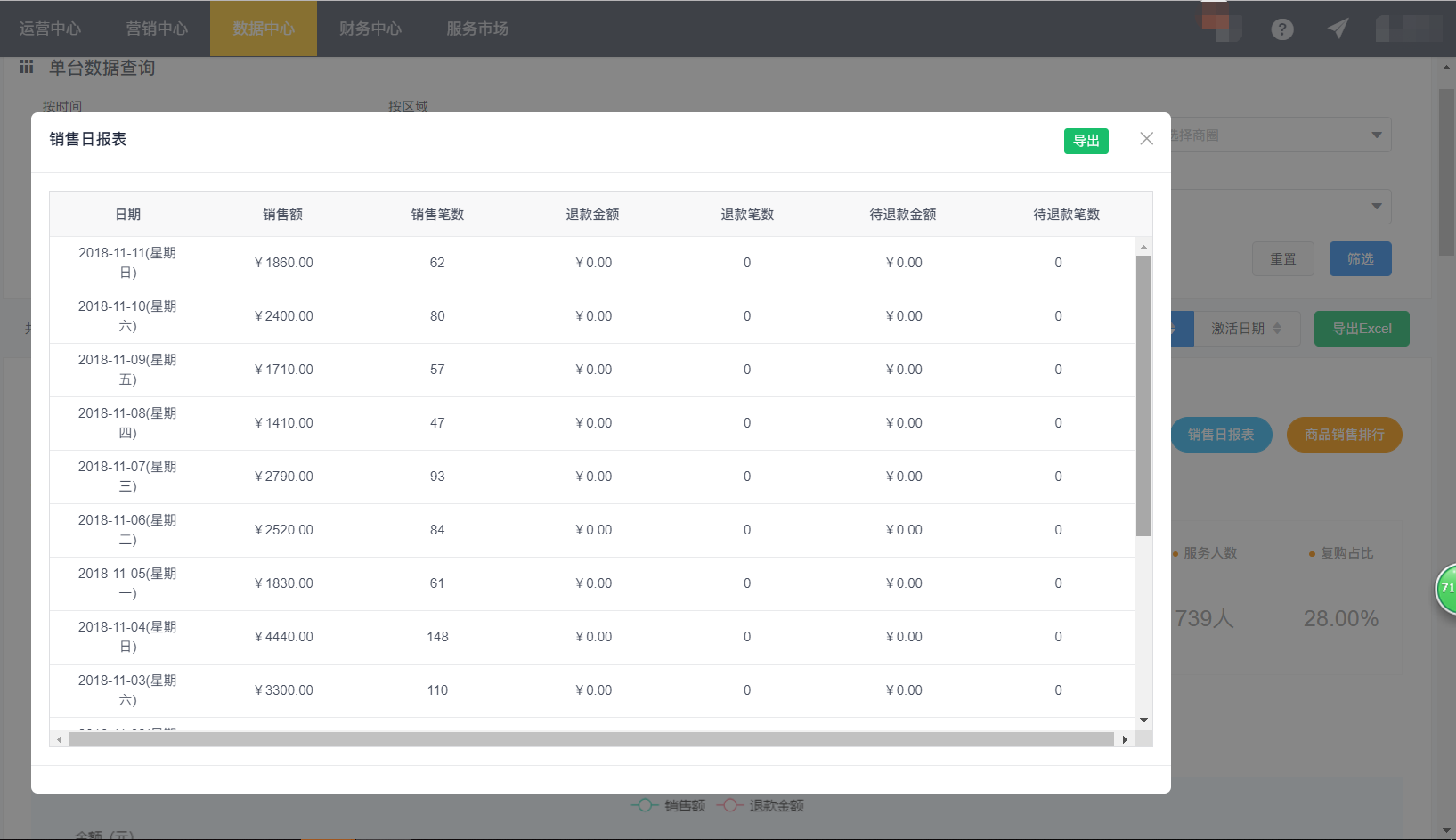Screen dimensions: 1456x840
Task: Select the 2018-11-05 date cell
Action: (x=127, y=583)
